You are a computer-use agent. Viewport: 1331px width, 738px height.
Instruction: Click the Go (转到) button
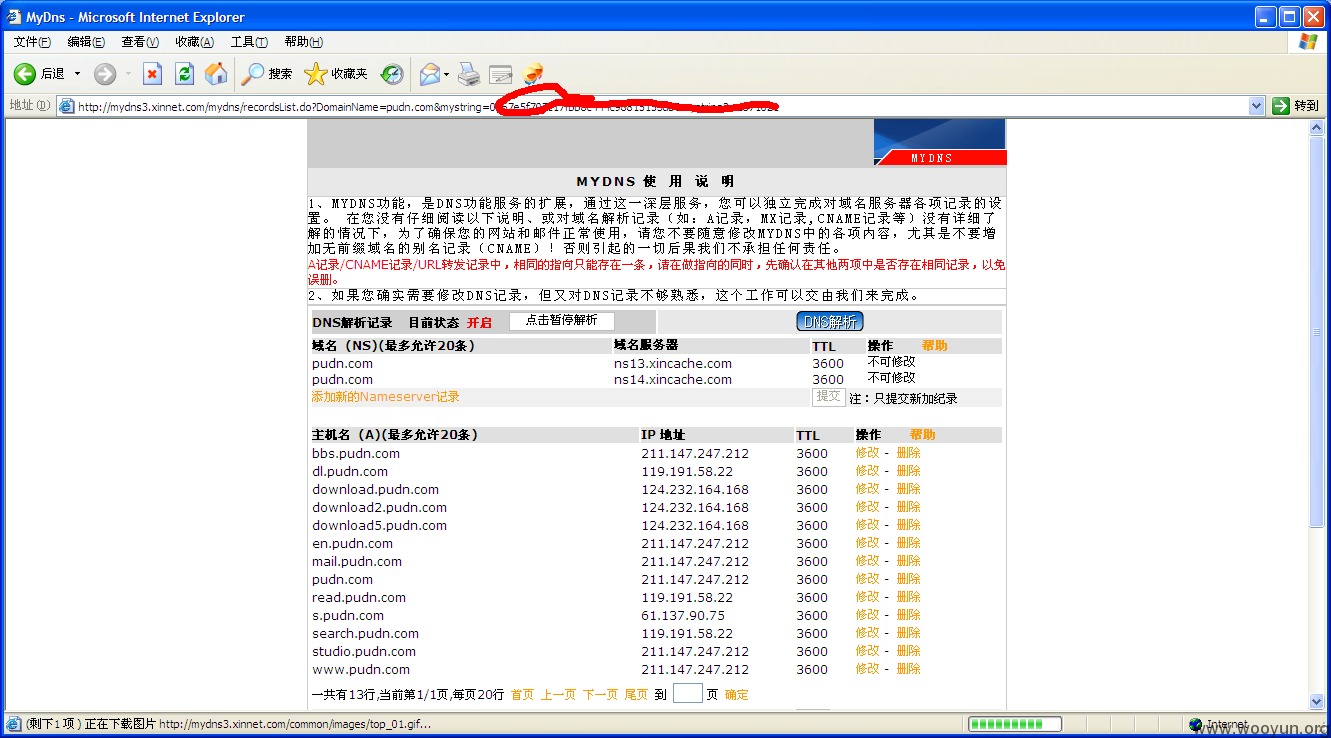(1296, 106)
